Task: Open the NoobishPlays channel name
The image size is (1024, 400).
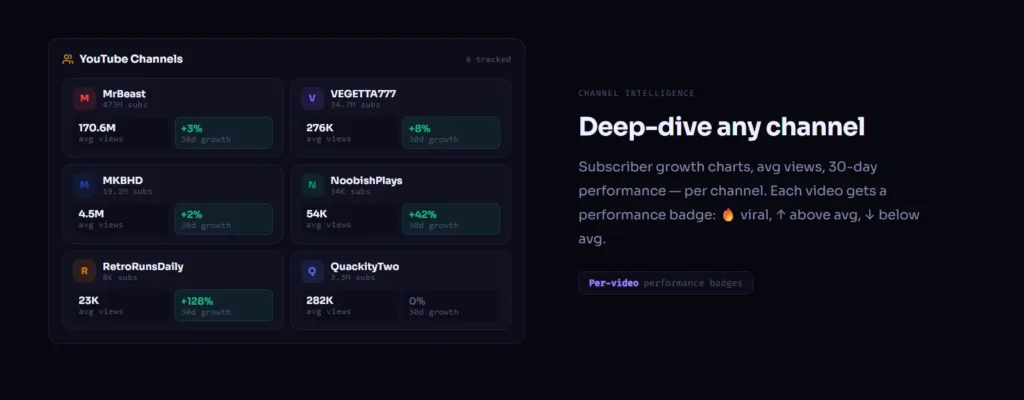Action: click(366, 180)
